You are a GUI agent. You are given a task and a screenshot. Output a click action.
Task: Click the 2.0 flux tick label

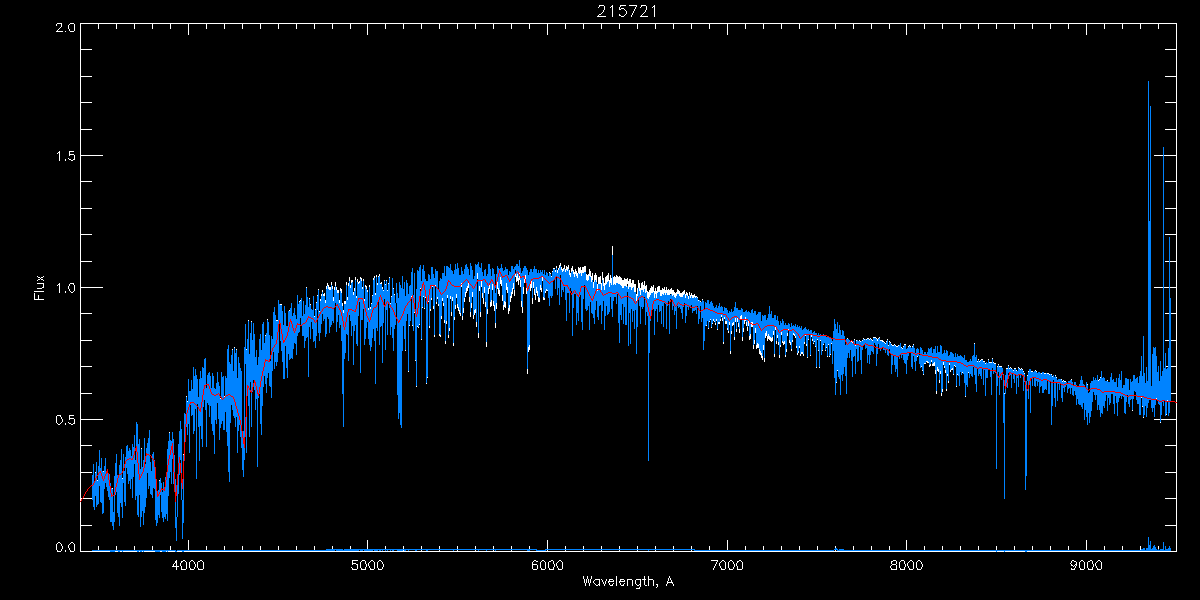tap(65, 28)
